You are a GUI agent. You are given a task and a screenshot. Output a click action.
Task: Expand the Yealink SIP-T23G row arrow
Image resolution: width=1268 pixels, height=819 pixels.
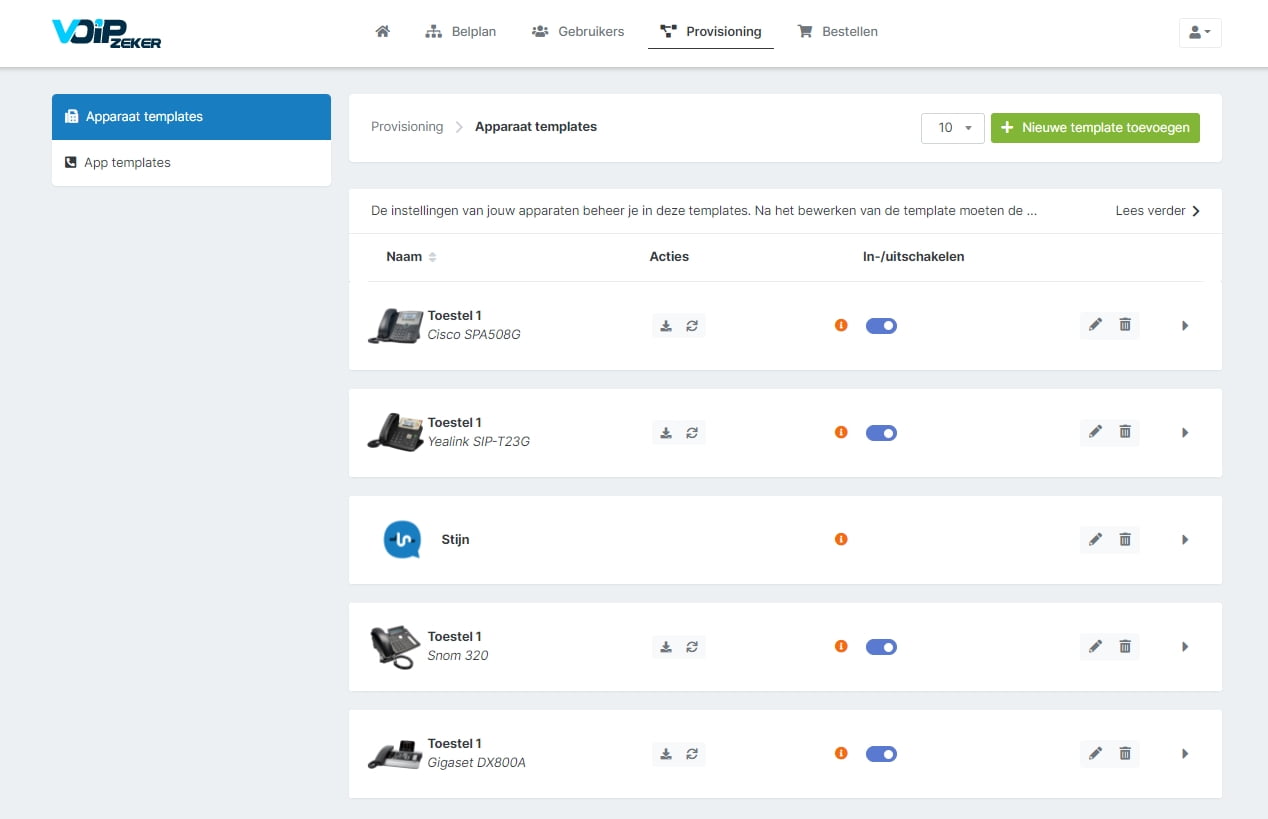(x=1185, y=433)
